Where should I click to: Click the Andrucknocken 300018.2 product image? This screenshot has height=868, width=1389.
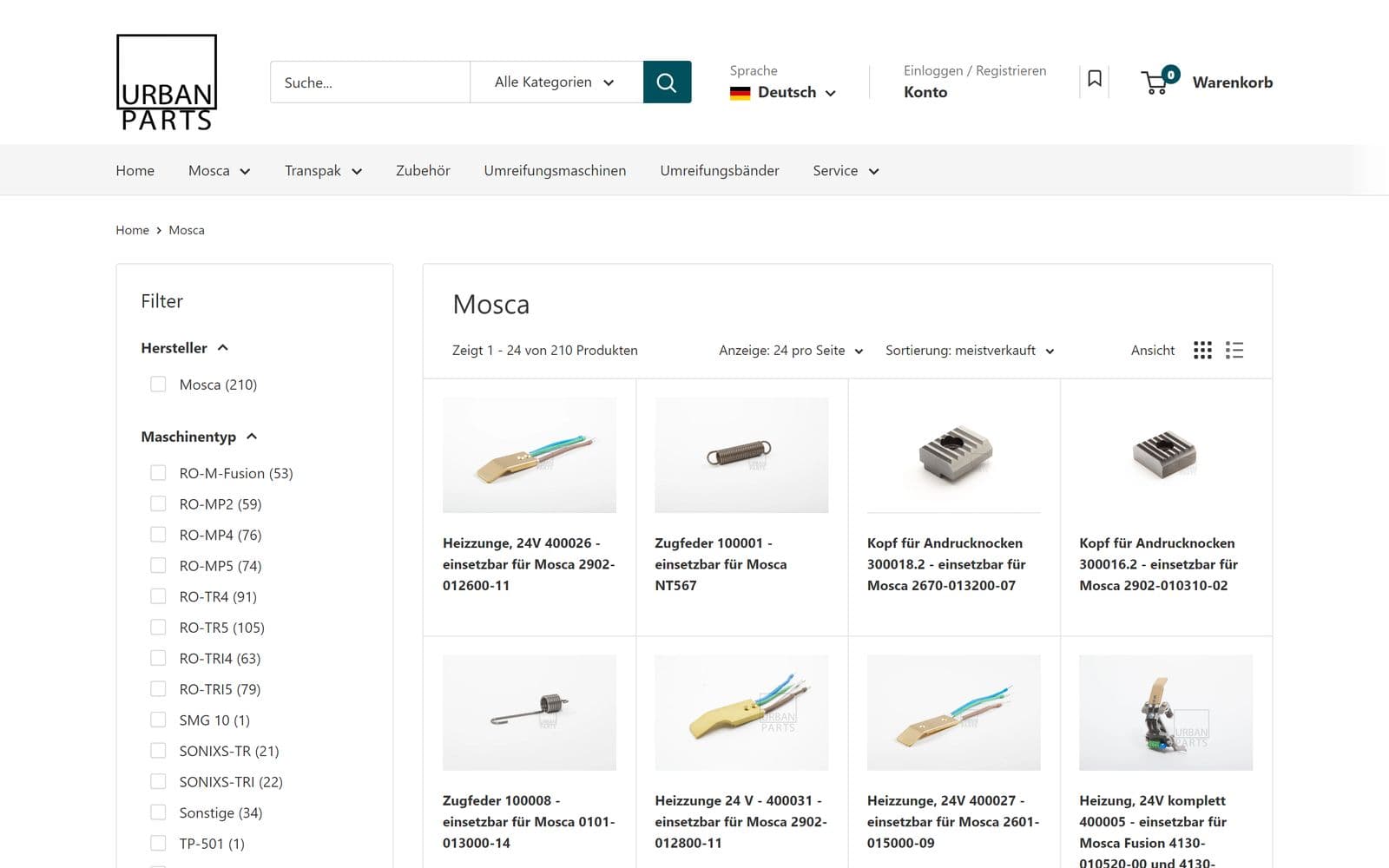954,455
